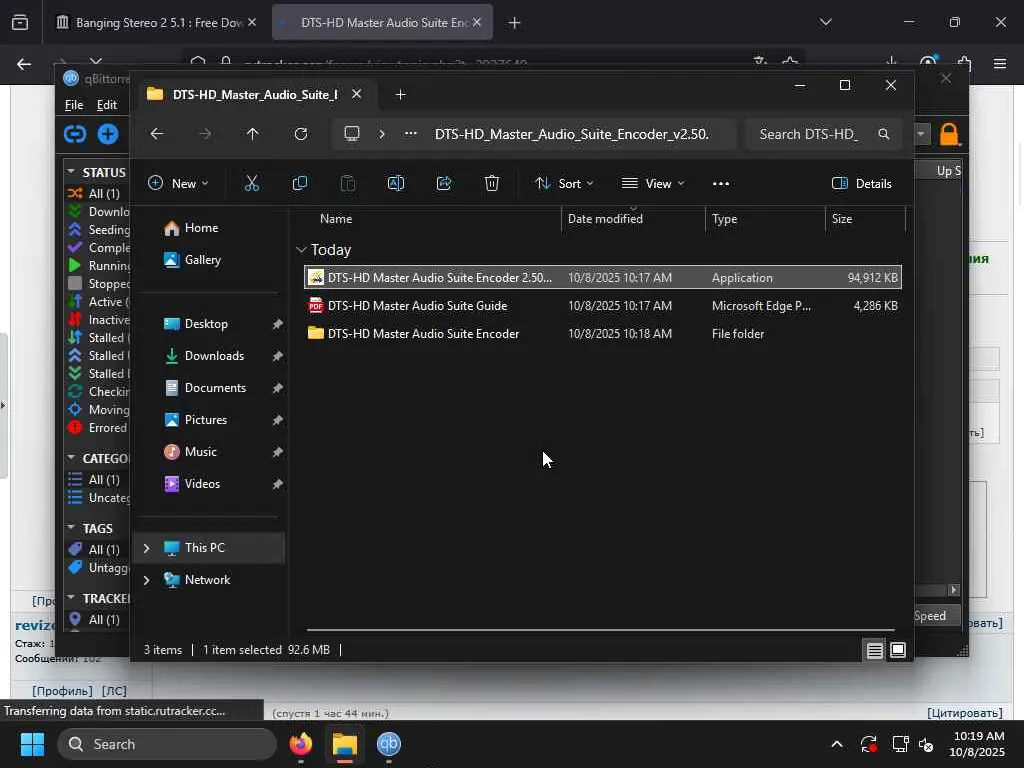
Task: List all Firefox tabs dropdown arrow
Action: pos(825,22)
